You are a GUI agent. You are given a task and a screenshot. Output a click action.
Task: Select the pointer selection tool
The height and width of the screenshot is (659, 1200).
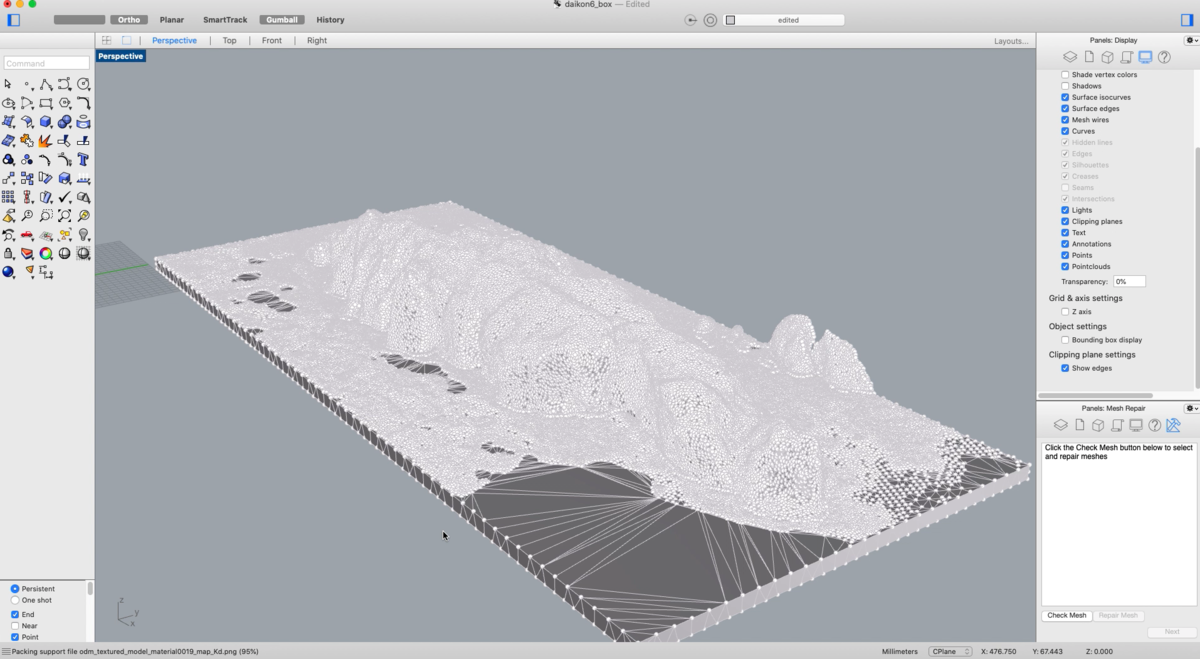tap(9, 85)
